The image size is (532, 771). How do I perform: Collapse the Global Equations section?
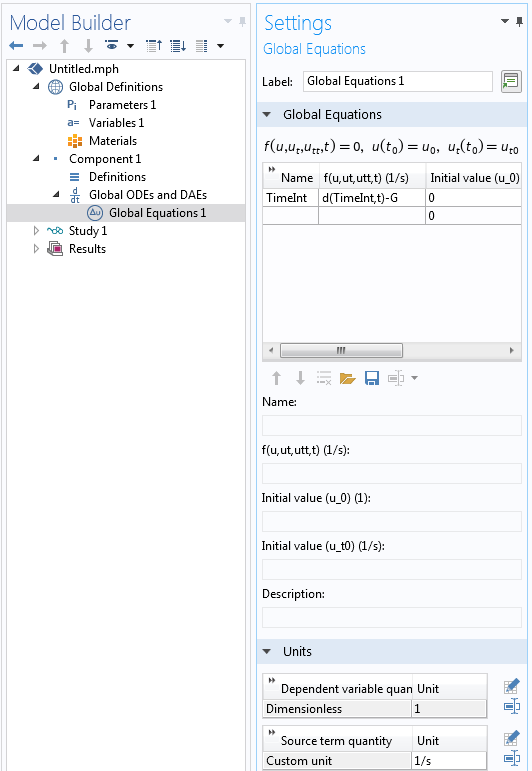pos(267,115)
